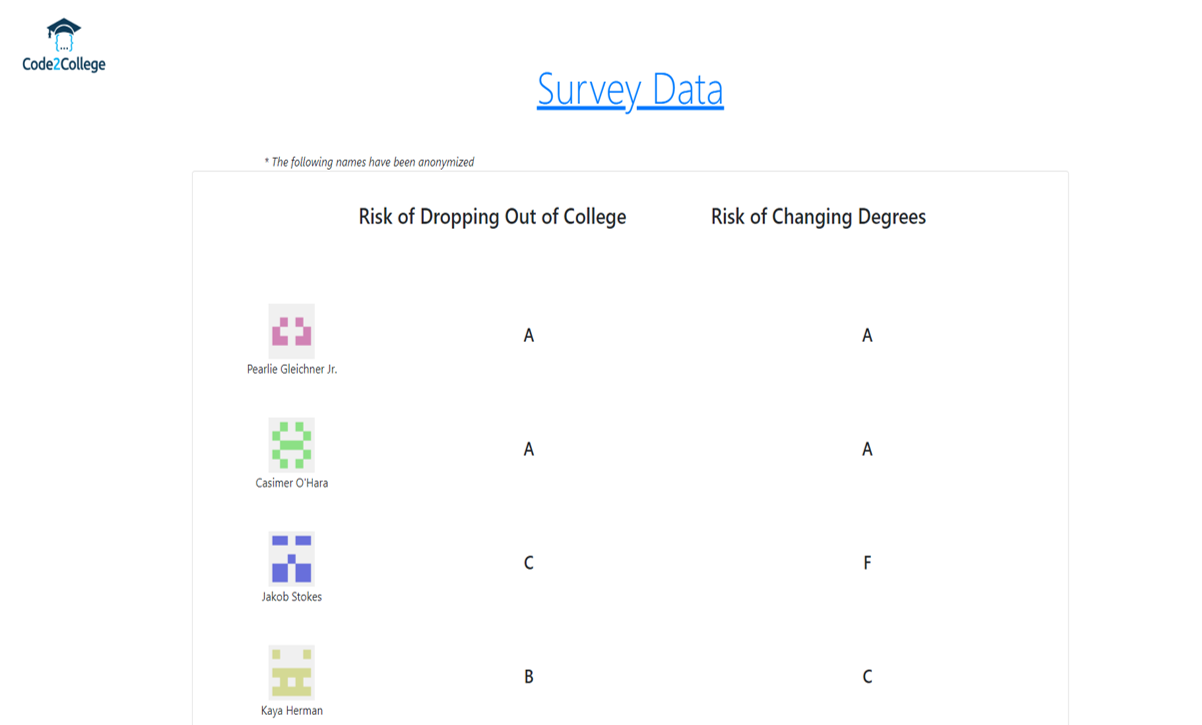Click Kaya Herman's yellow avatar
The width and height of the screenshot is (1202, 725).
click(292, 673)
